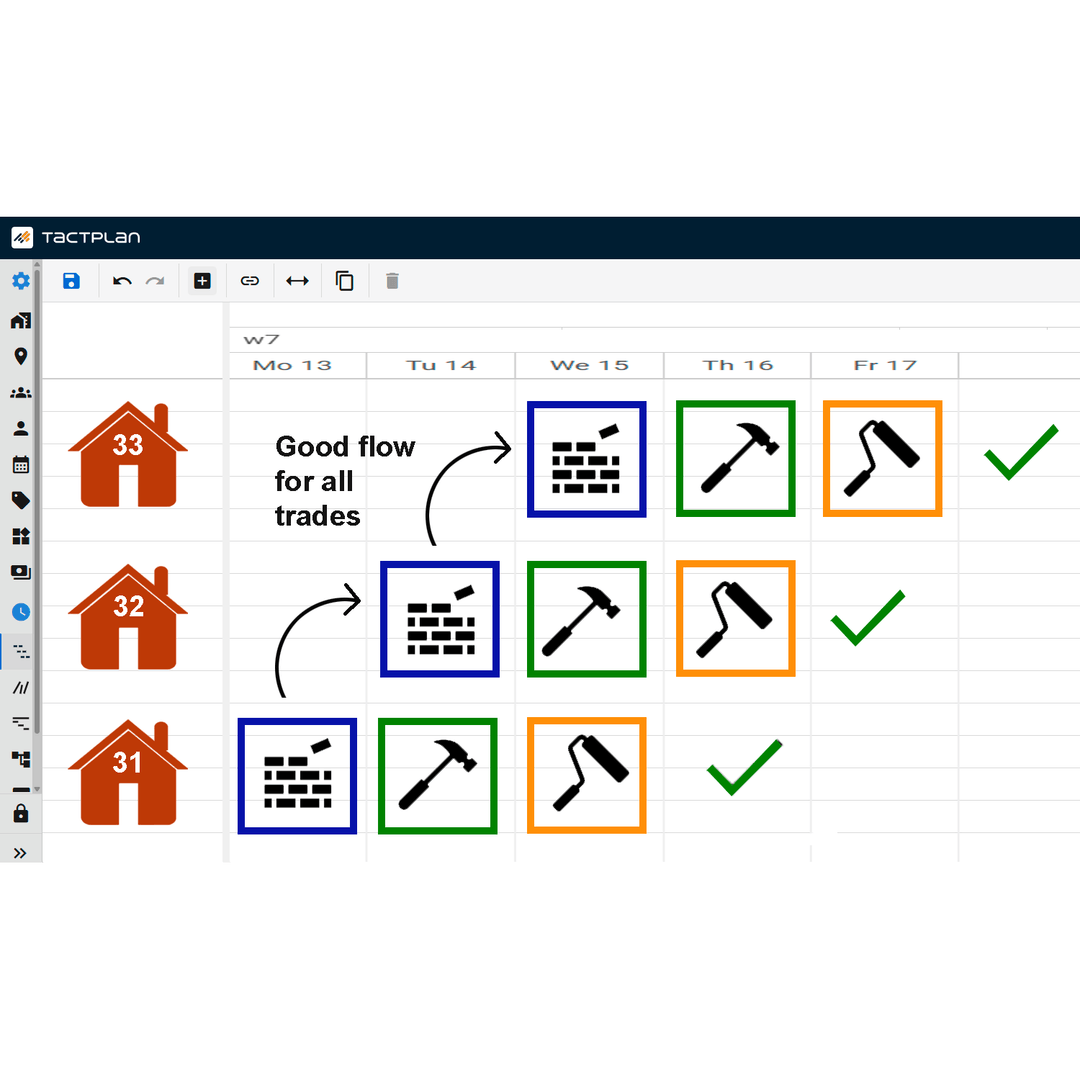This screenshot has height=1080, width=1080.
Task: Toggle the lock icon in the sidebar
Action: 21,814
